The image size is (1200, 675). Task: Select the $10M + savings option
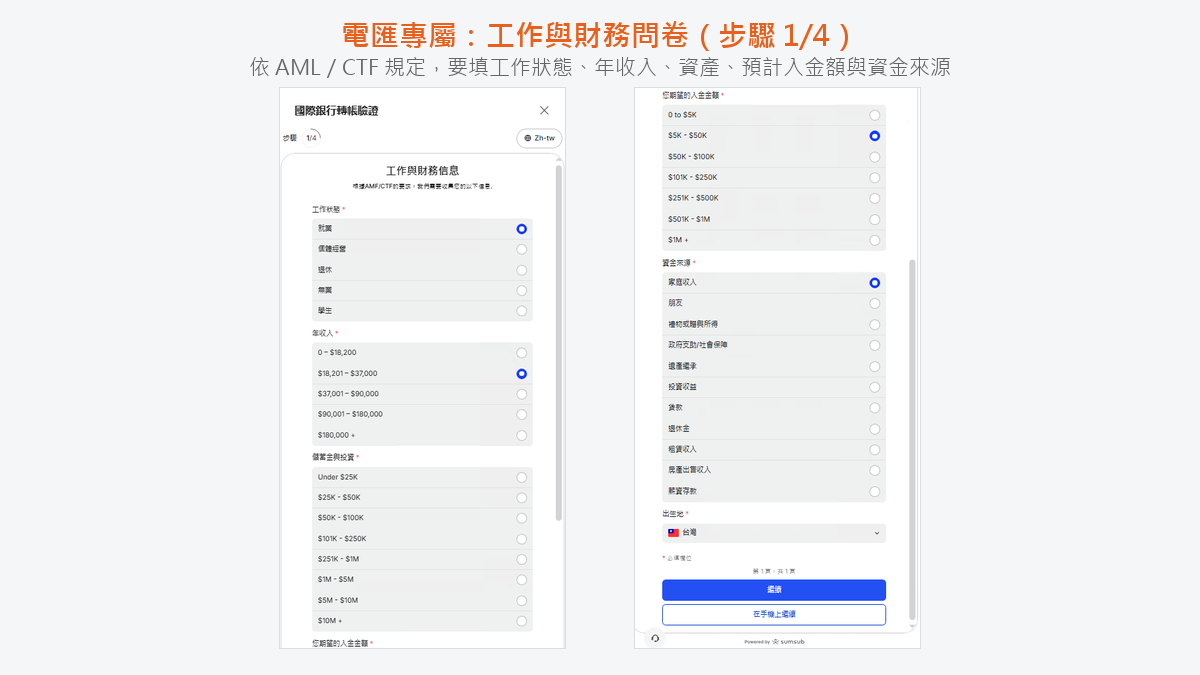(x=422, y=621)
